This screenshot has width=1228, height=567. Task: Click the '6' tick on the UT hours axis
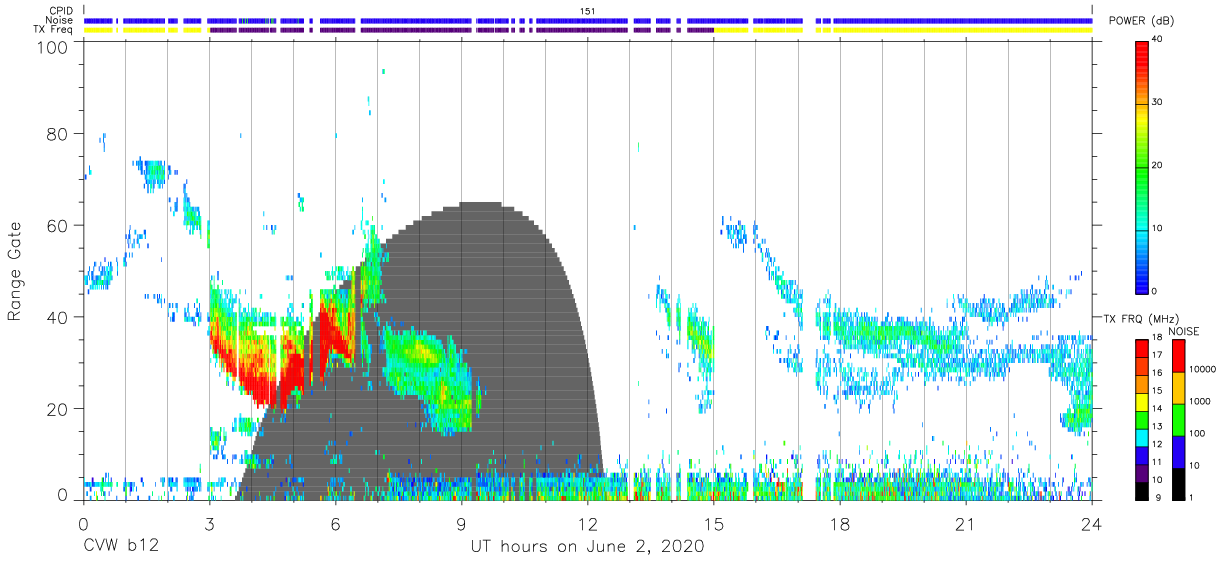[x=335, y=524]
